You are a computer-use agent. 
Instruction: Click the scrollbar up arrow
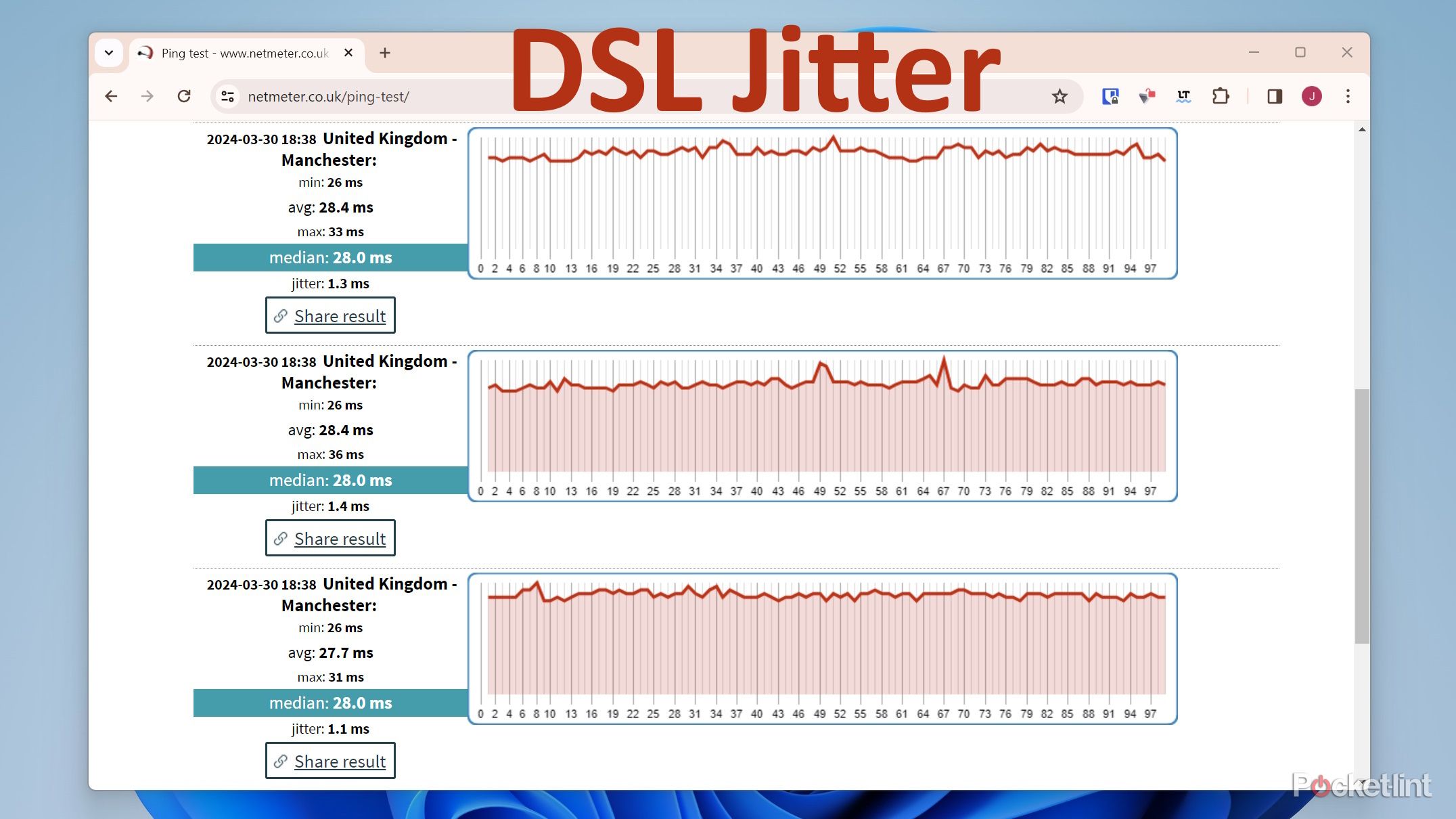tap(1361, 129)
